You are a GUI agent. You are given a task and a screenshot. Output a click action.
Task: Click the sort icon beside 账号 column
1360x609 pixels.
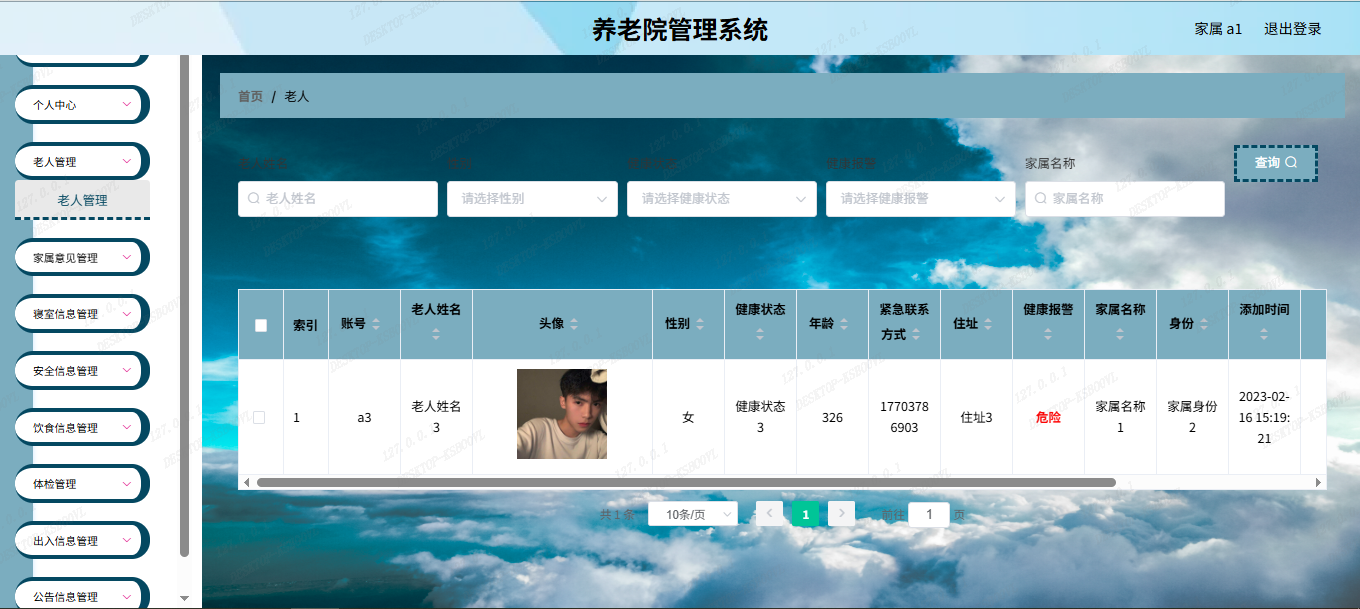tap(376, 324)
